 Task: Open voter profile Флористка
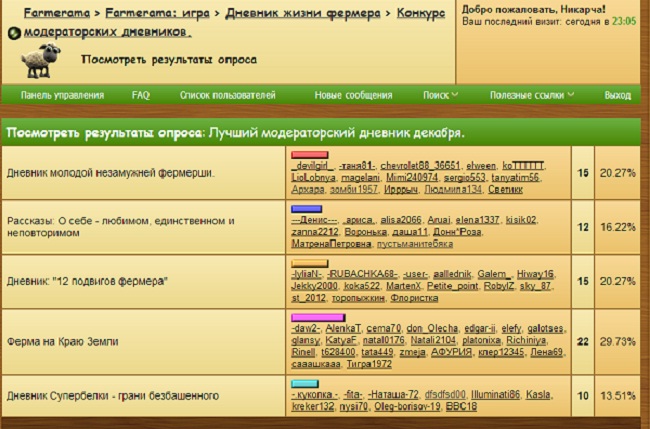click(414, 298)
